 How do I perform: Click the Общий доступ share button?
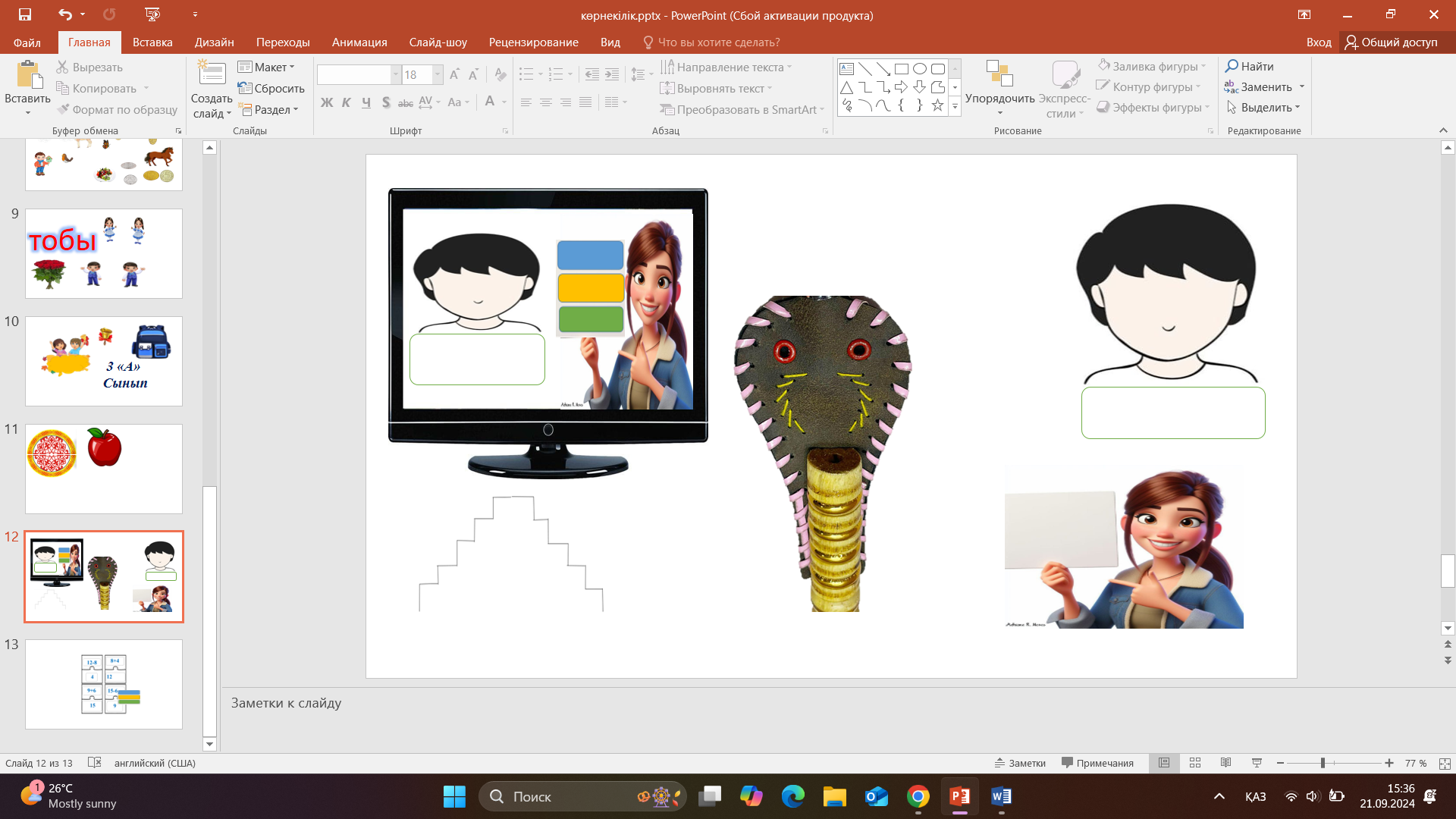(1392, 42)
